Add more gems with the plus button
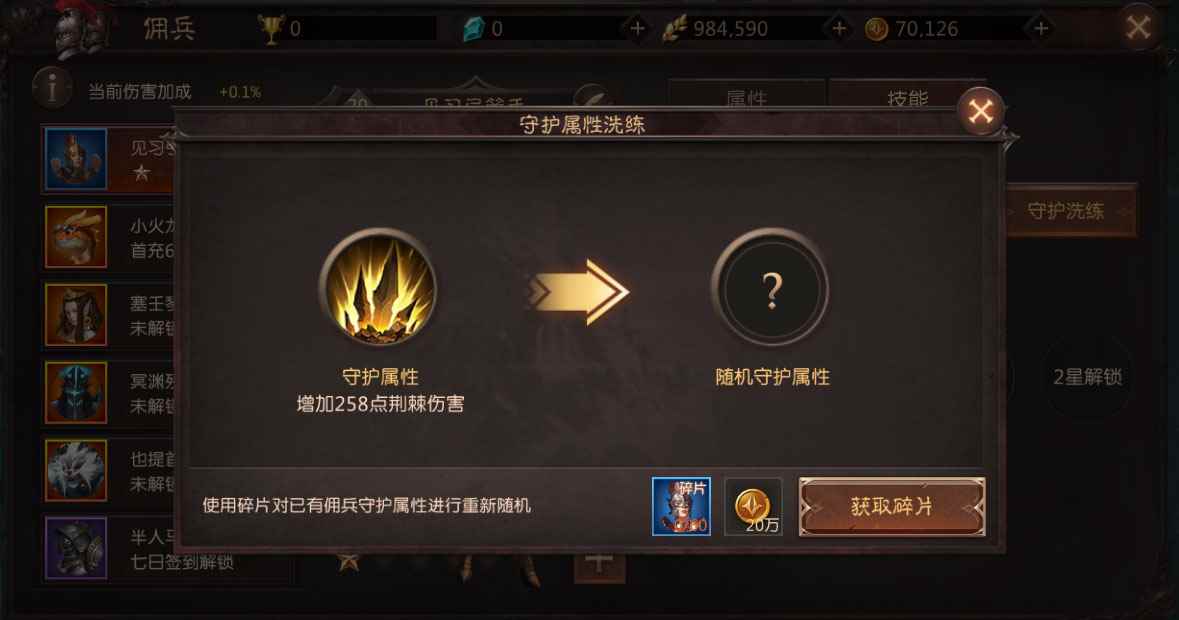Screen dimensions: 1179x620 tap(638, 29)
